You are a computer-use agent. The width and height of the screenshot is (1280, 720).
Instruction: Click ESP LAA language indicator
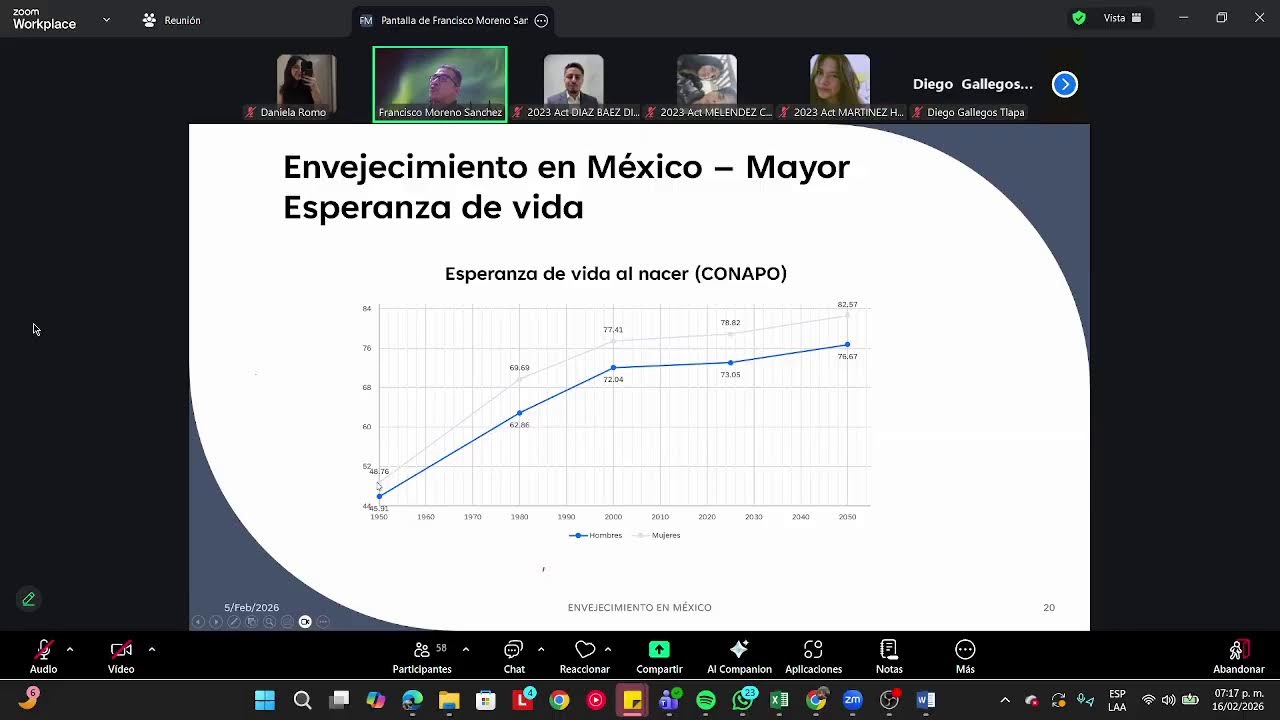1117,700
